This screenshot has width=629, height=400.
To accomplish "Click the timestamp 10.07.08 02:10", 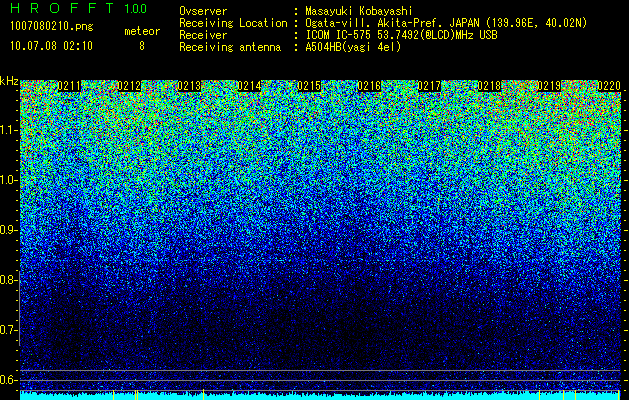I will click(51, 46).
